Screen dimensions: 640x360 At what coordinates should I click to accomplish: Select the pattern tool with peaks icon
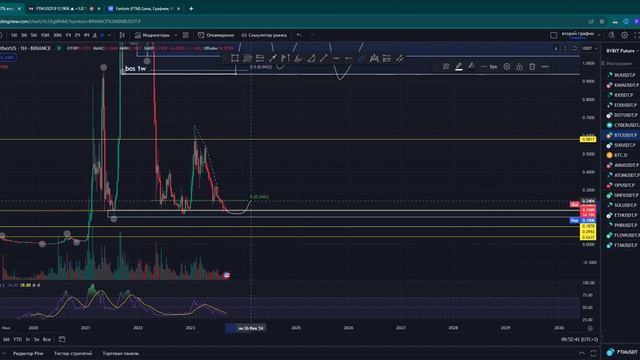point(374,58)
